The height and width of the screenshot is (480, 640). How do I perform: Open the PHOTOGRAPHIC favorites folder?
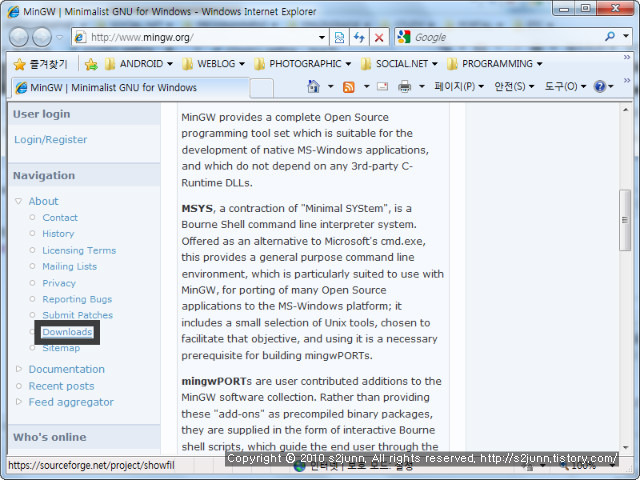click(x=302, y=64)
